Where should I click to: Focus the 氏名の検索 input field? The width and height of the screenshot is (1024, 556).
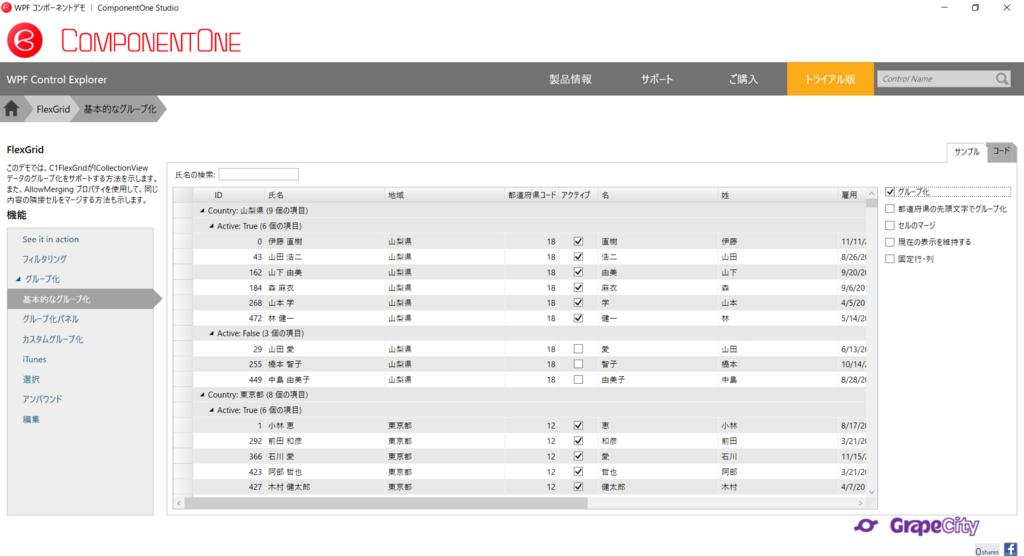click(259, 174)
